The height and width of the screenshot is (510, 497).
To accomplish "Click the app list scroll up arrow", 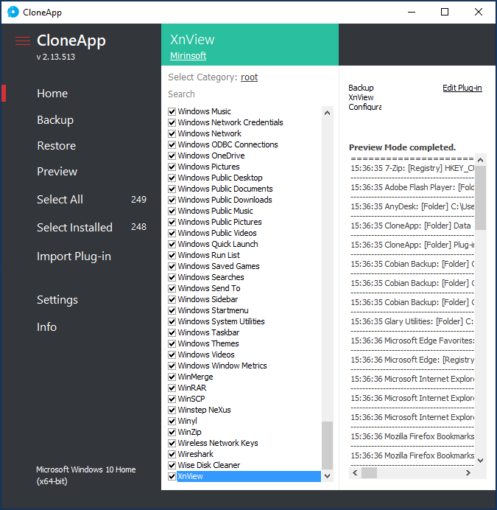I will (x=327, y=113).
